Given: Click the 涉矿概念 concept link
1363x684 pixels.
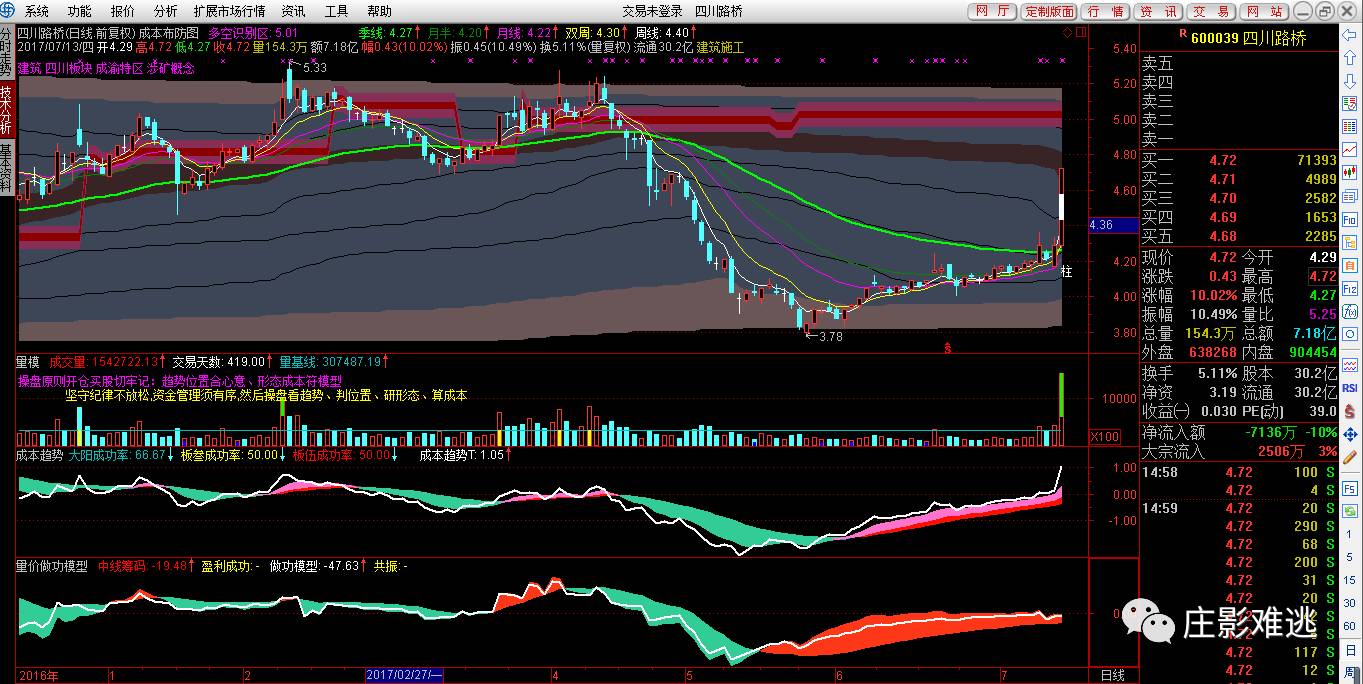Looking at the screenshot, I should tap(171, 70).
